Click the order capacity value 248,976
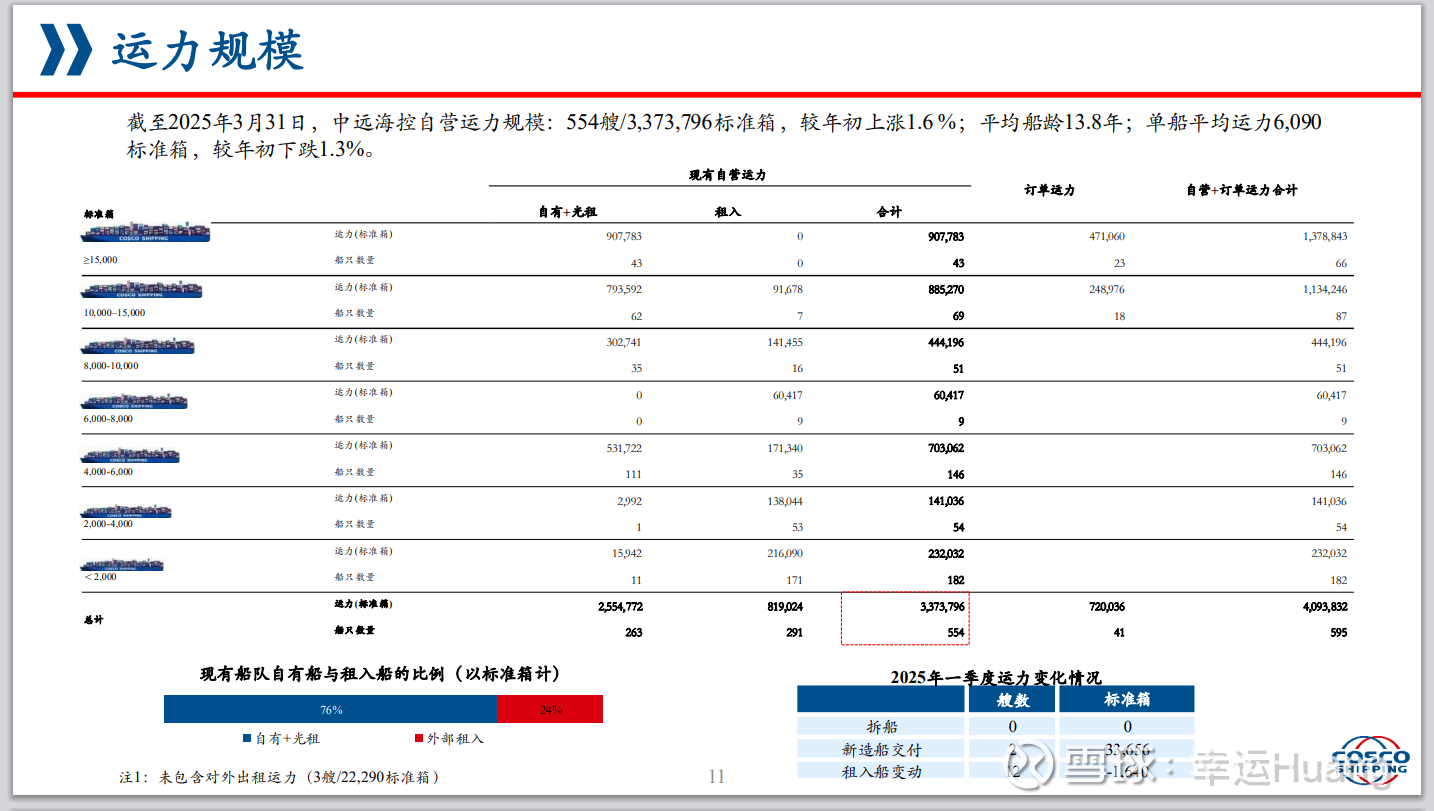The image size is (1434, 811). (1106, 290)
